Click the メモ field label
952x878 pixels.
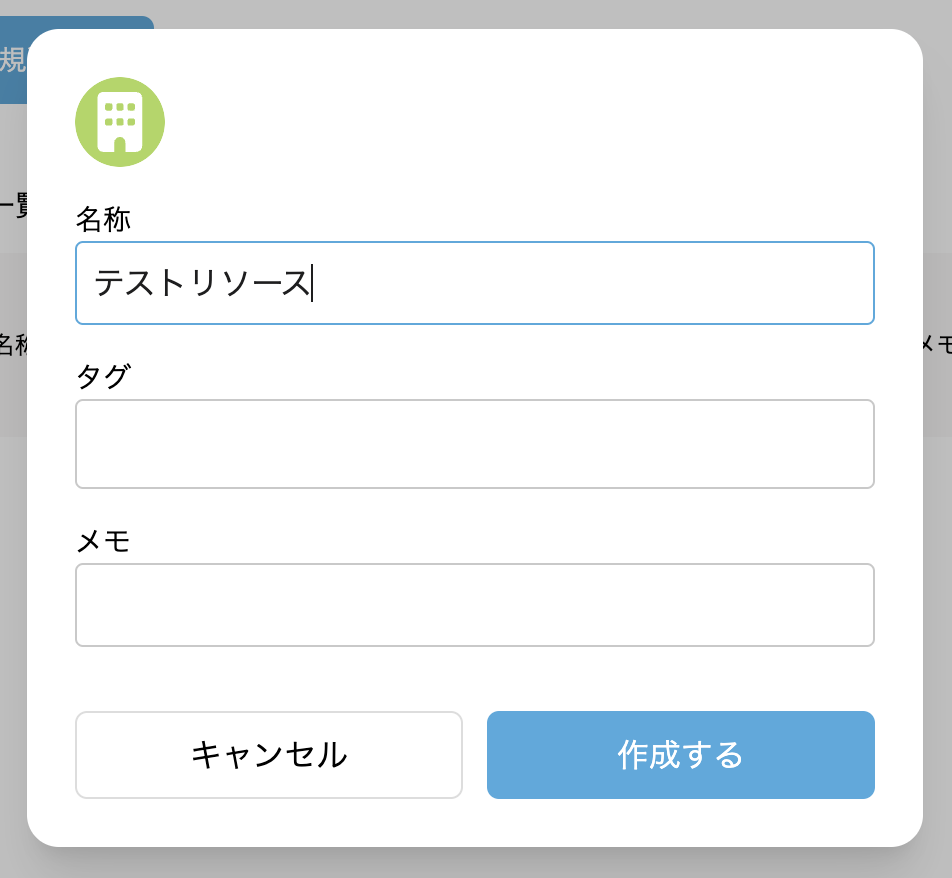pyautogui.click(x=103, y=541)
